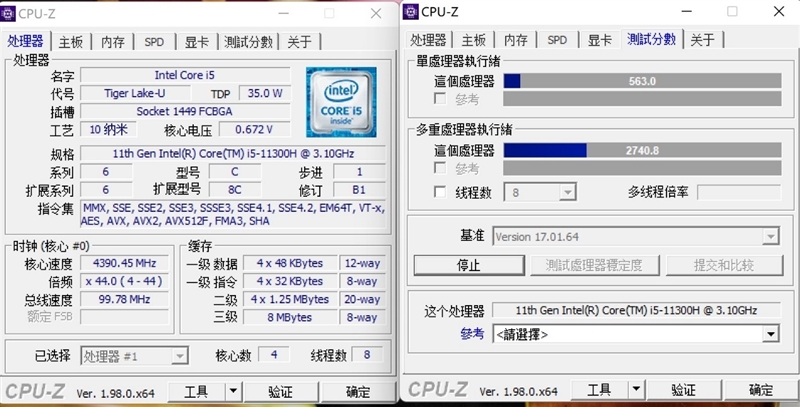The width and height of the screenshot is (800, 407).
Task: Click core speed value 4390.45 MHz
Action: click(124, 263)
